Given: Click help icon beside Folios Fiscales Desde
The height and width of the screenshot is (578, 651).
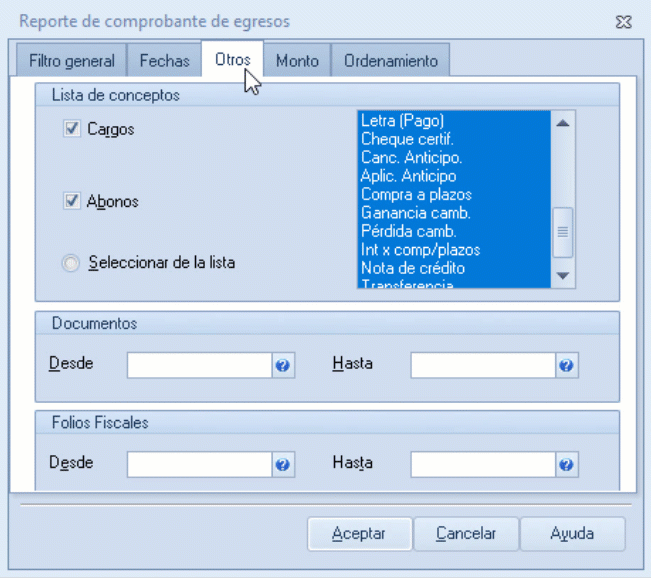Looking at the screenshot, I should (283, 465).
